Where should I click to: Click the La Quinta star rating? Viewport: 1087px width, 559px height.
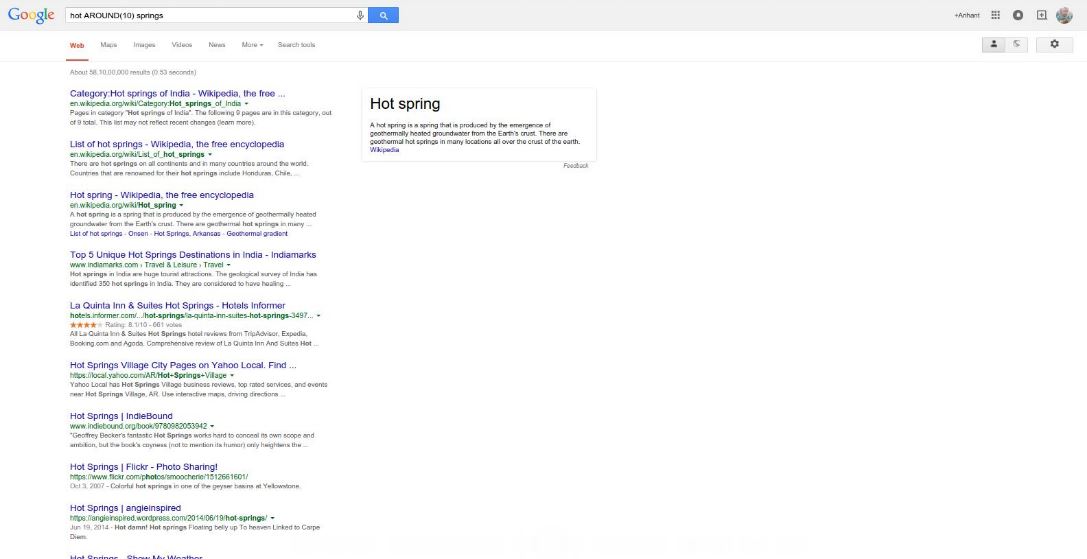(x=86, y=325)
